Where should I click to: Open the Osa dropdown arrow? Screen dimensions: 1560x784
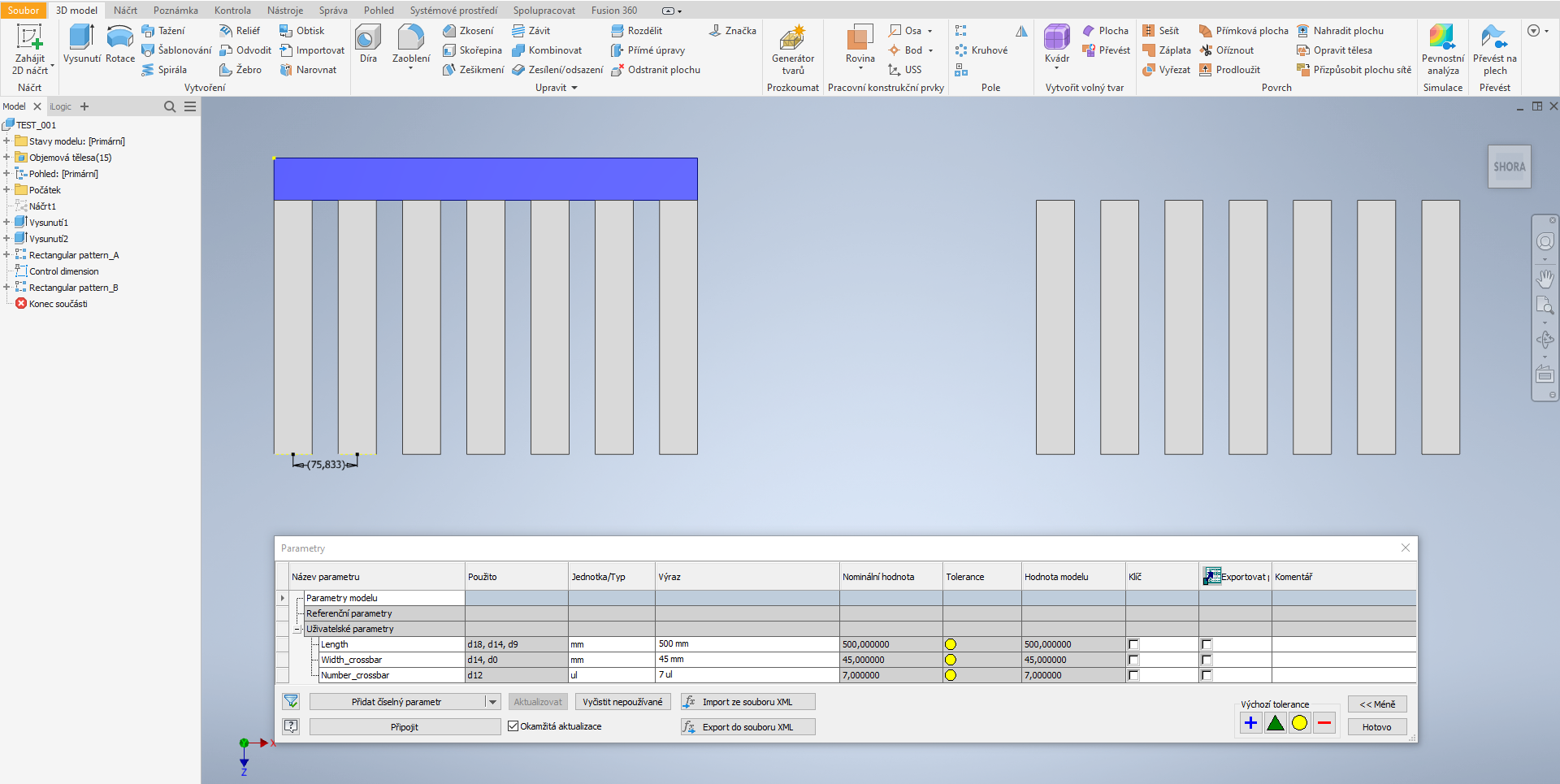(x=929, y=30)
